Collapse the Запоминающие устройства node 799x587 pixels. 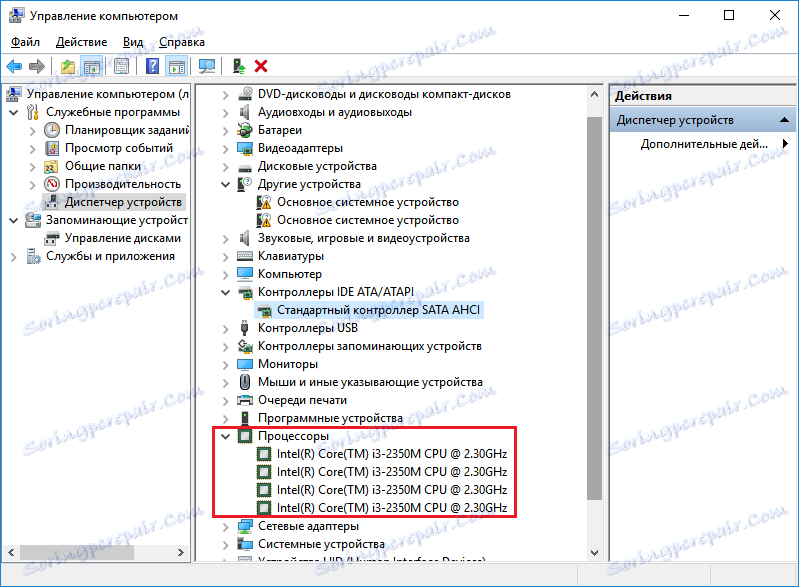(14, 220)
